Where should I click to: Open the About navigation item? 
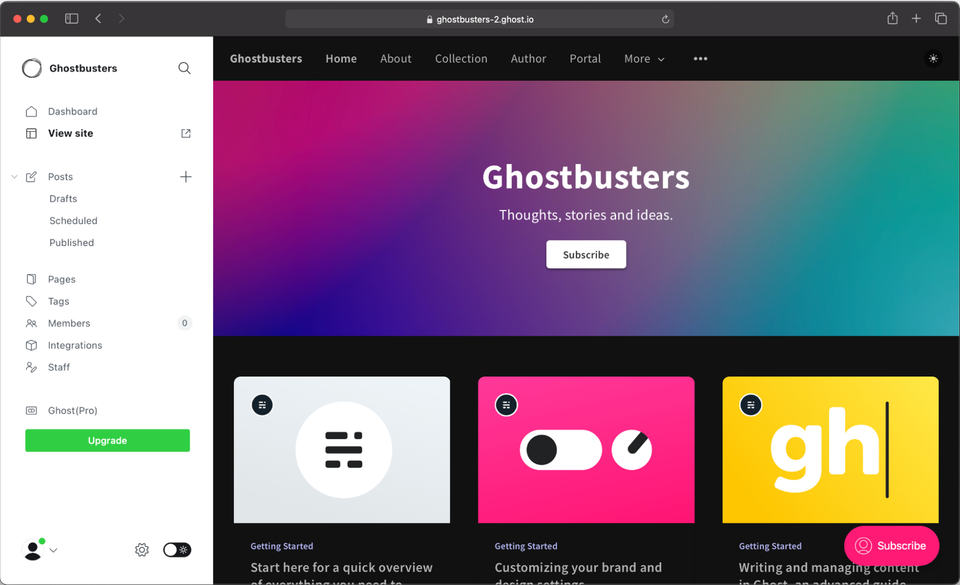(396, 59)
